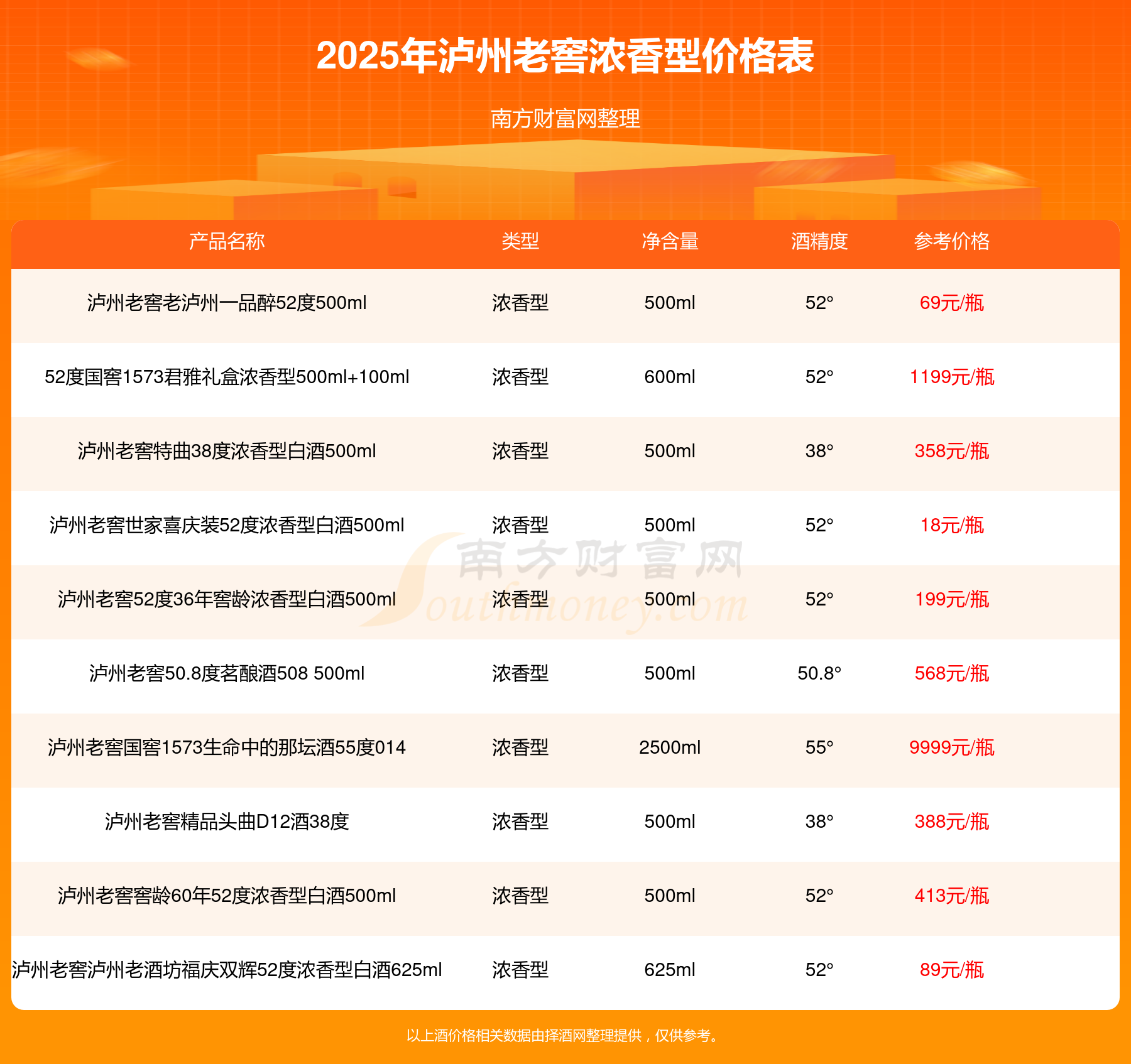
Task: Click 52° in the 199元/瓶 row
Action: pos(819,599)
